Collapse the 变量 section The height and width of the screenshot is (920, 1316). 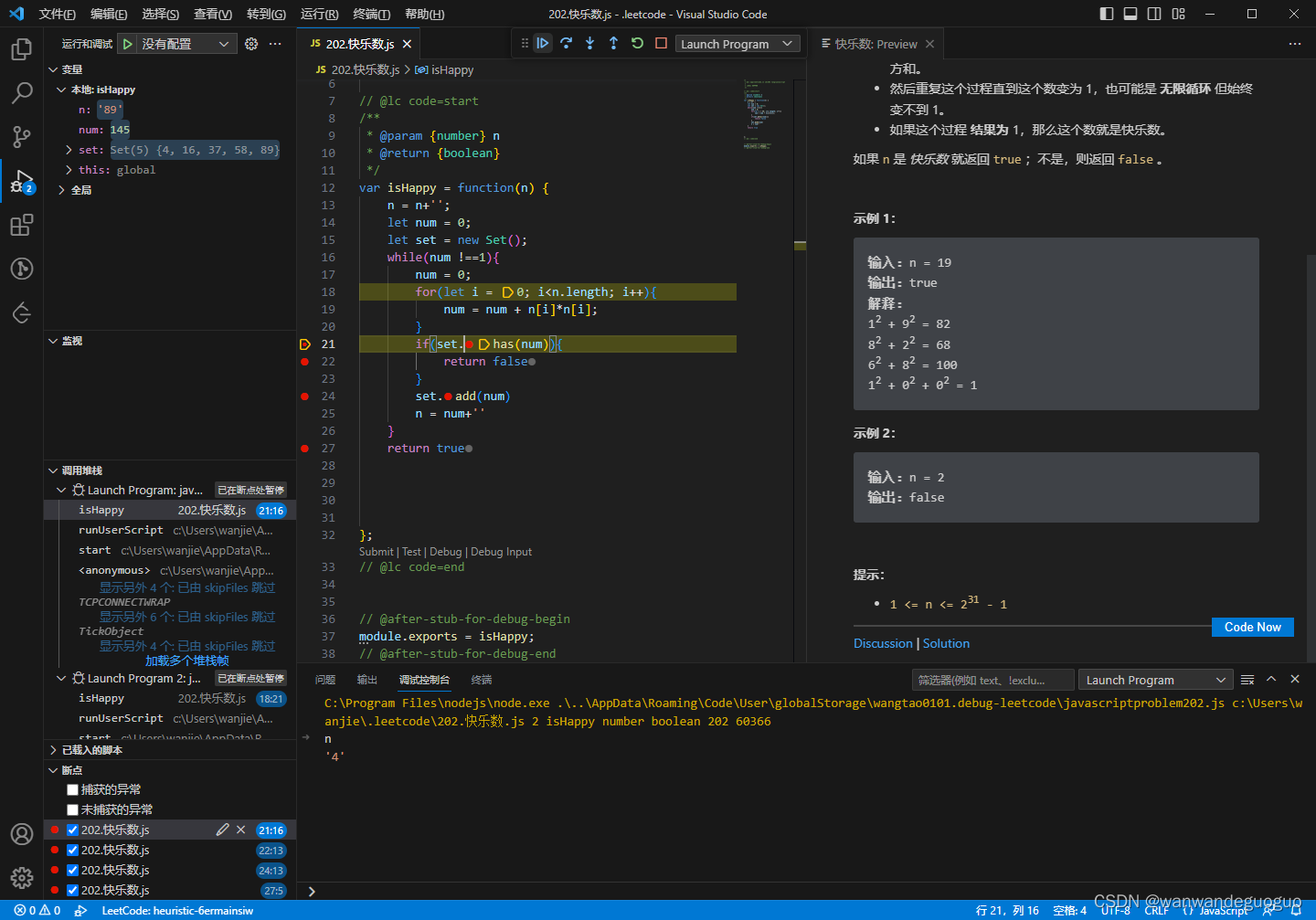(x=53, y=69)
